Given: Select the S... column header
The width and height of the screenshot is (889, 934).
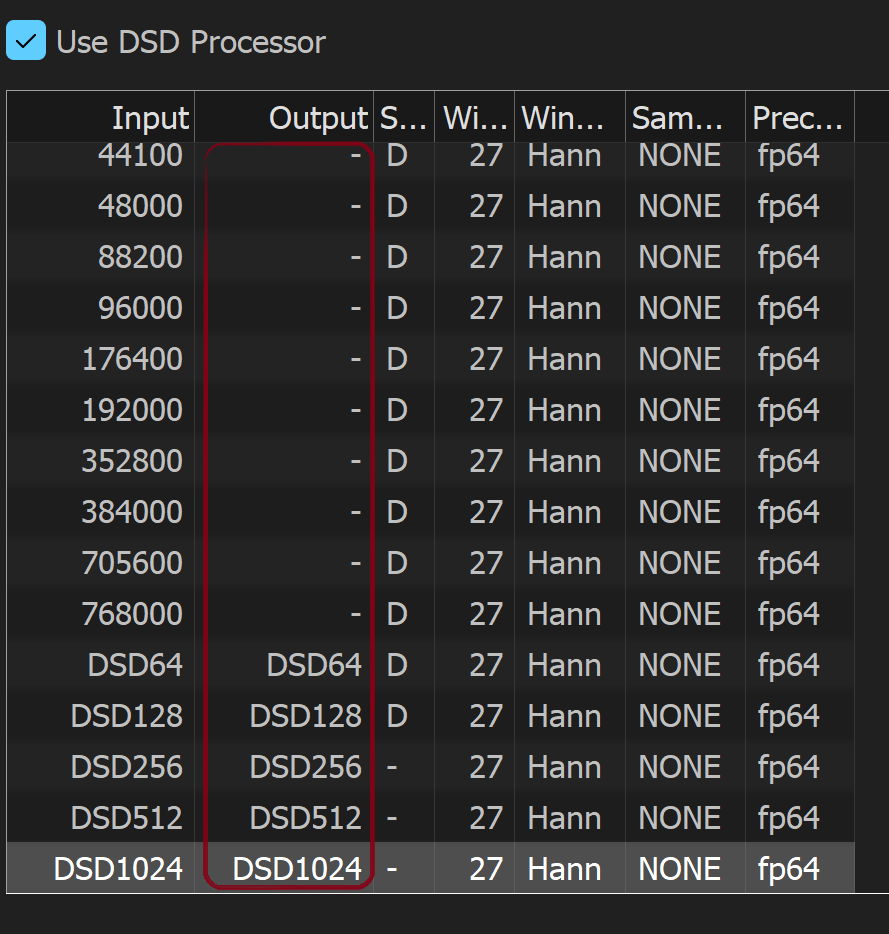Looking at the screenshot, I should click(404, 117).
